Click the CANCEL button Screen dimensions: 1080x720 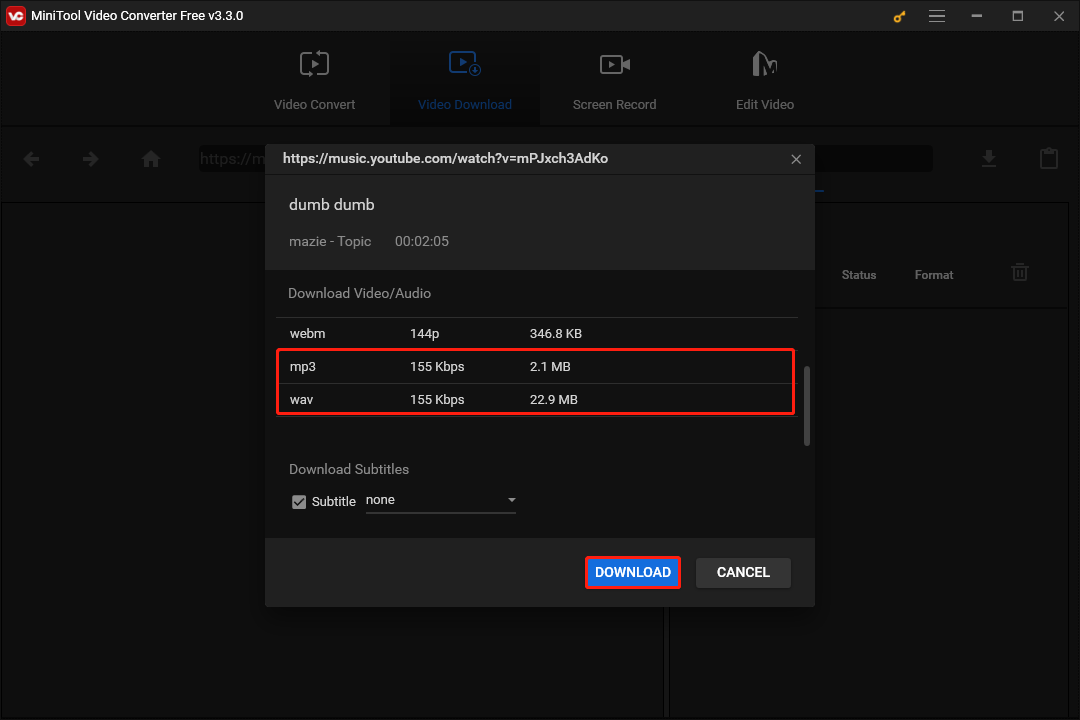[743, 573]
